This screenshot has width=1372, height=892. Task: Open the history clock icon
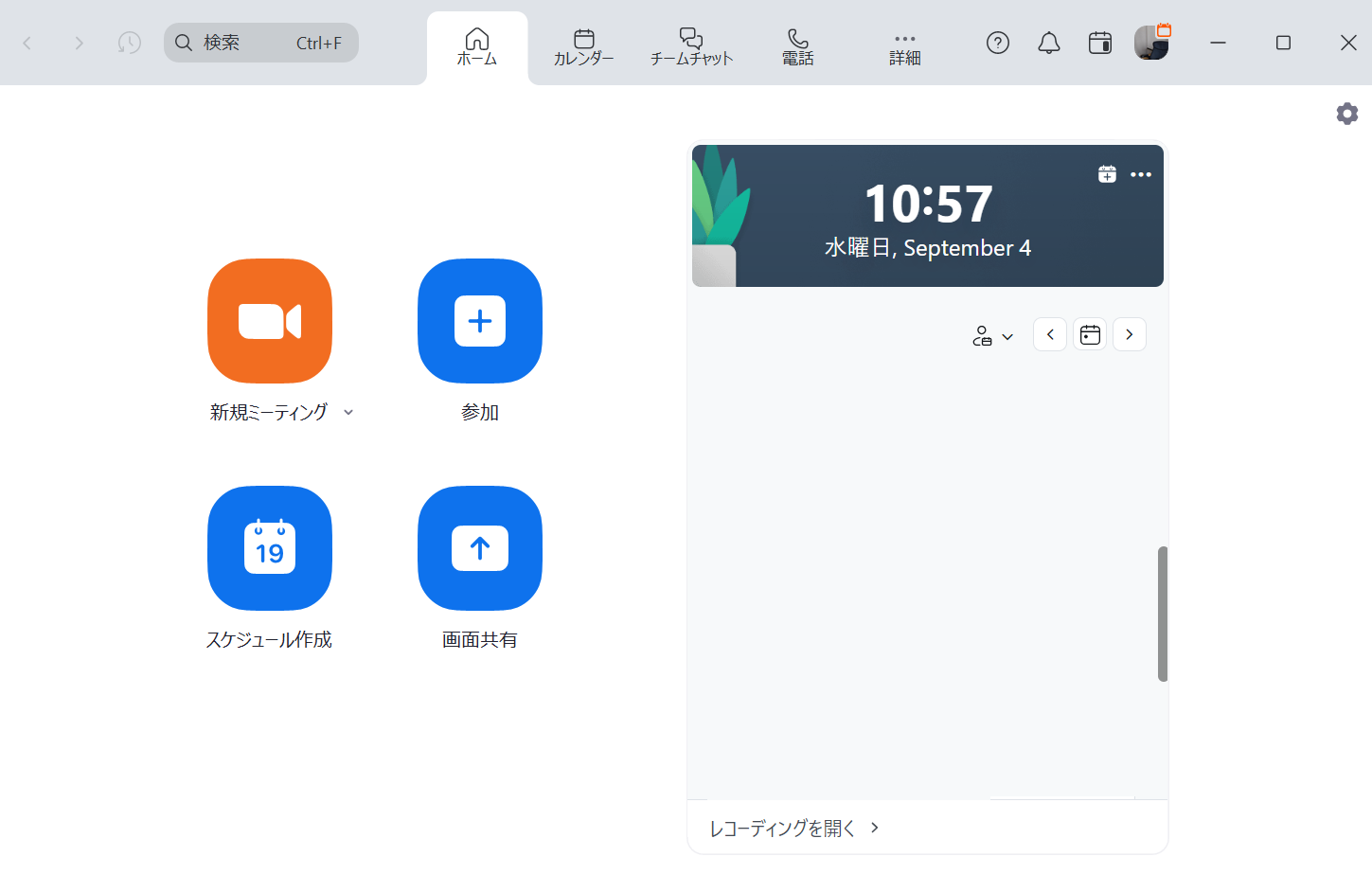[130, 43]
